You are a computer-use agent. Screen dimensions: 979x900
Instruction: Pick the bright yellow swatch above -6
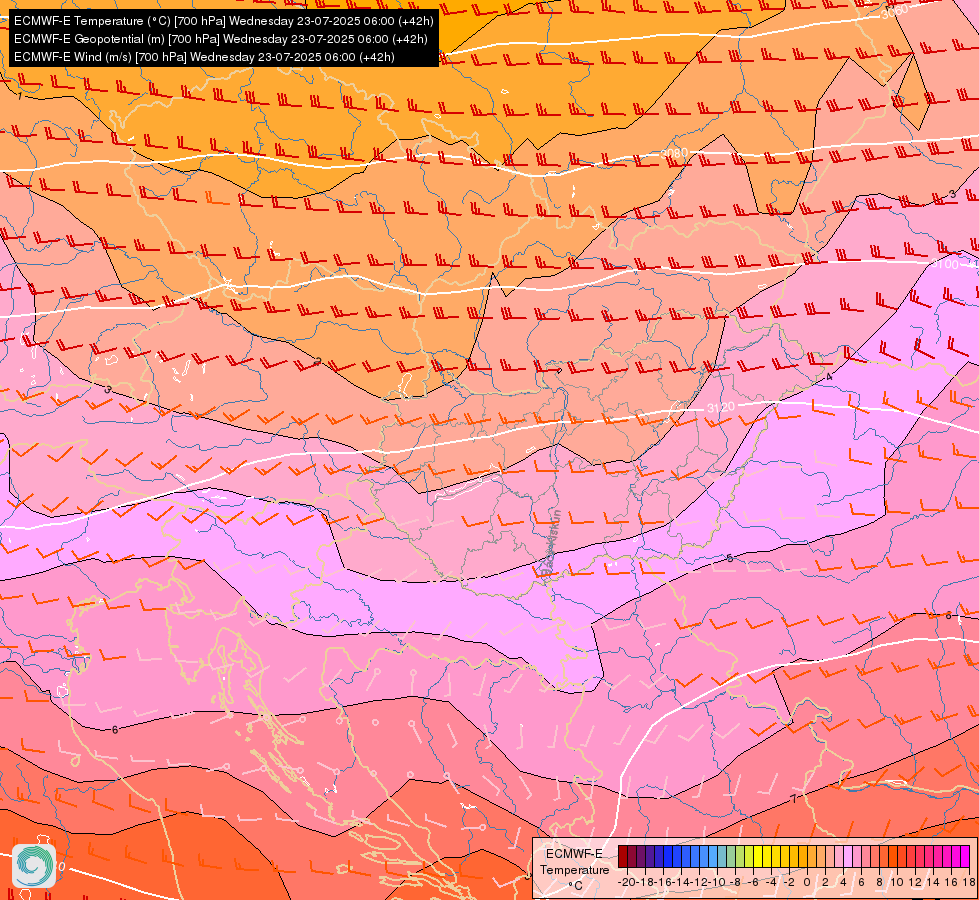(758, 856)
